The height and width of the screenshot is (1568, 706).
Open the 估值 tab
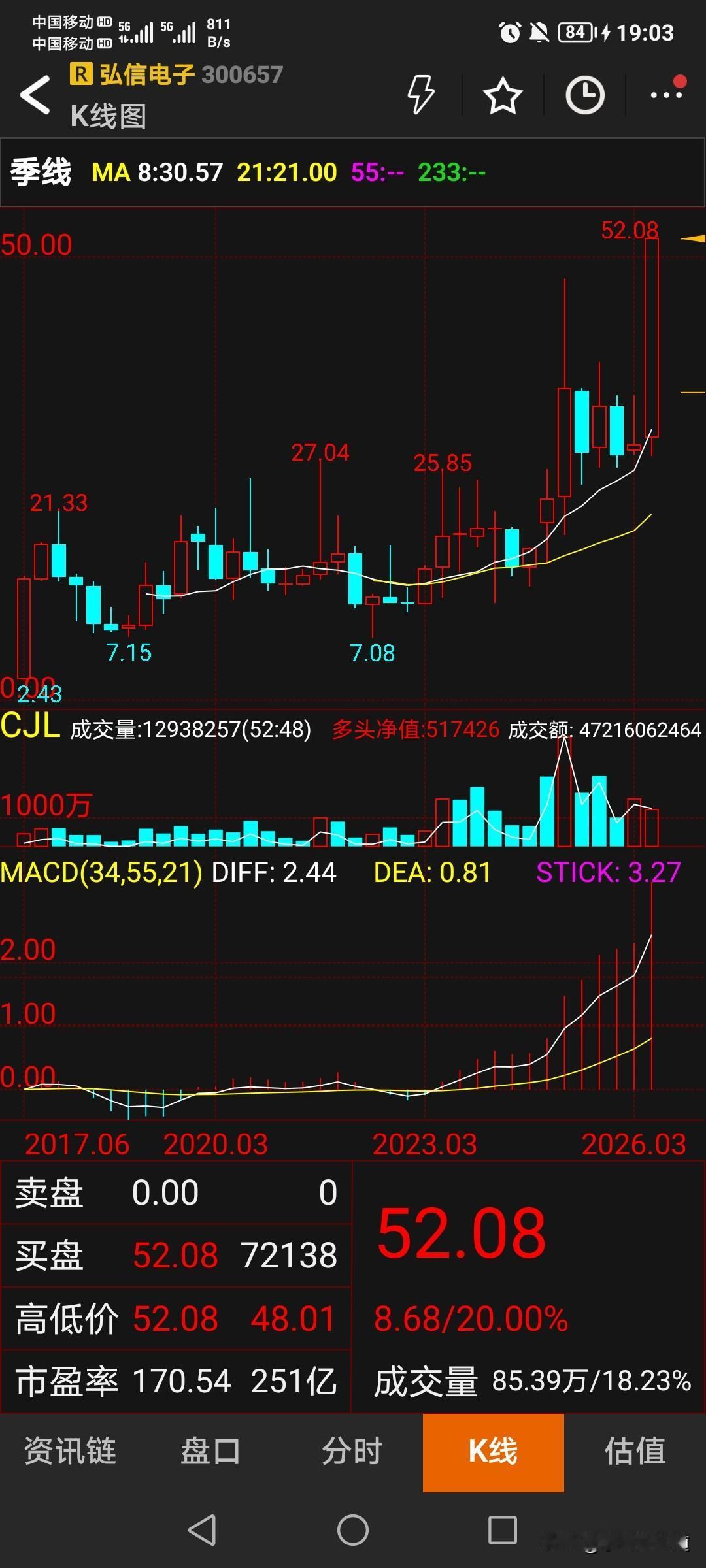635,1451
